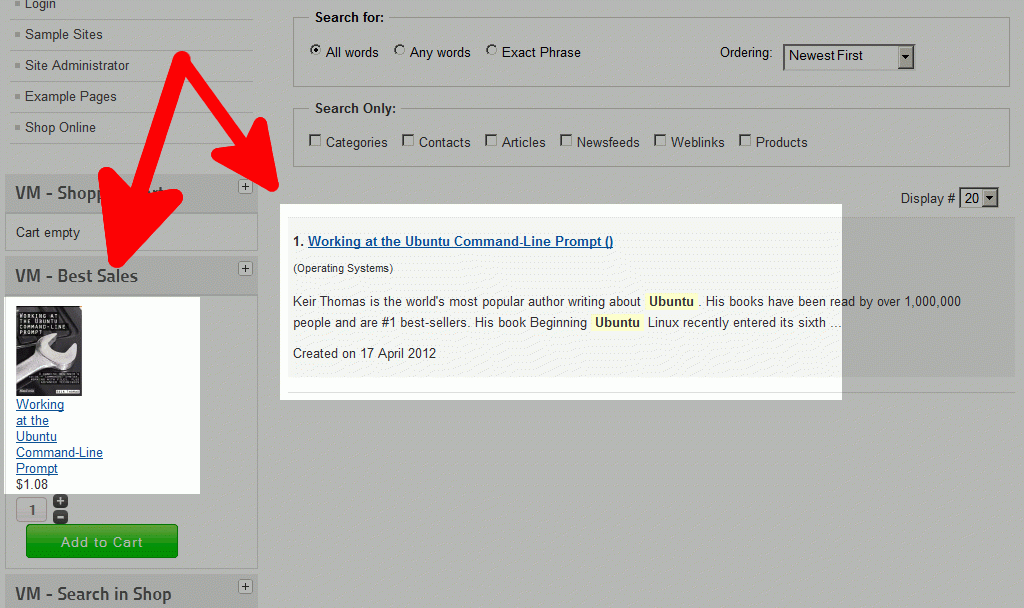Open Site Administrator menu link
This screenshot has width=1024, height=608.
tap(77, 65)
